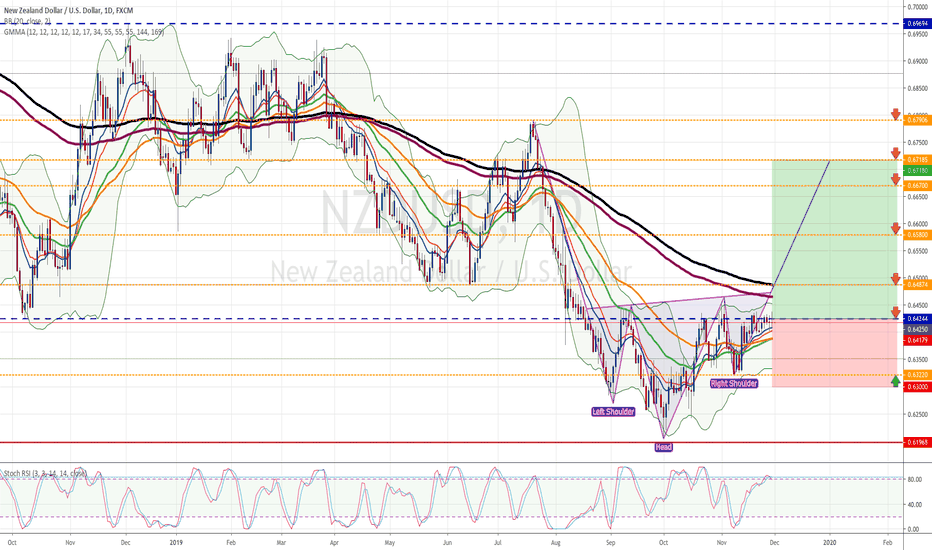Click the down arrow next to 0.64874
Image resolution: width=932 pixels, height=550 pixels.
[x=895, y=279]
